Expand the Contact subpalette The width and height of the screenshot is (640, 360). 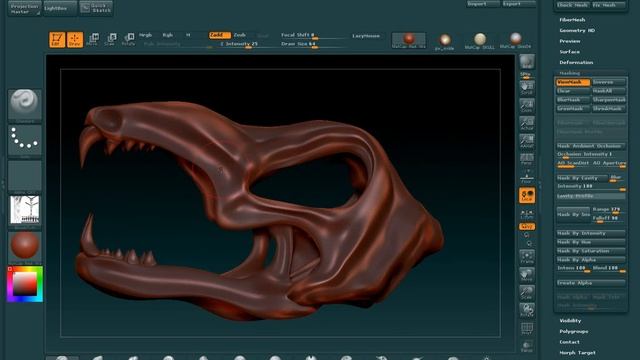(x=569, y=342)
